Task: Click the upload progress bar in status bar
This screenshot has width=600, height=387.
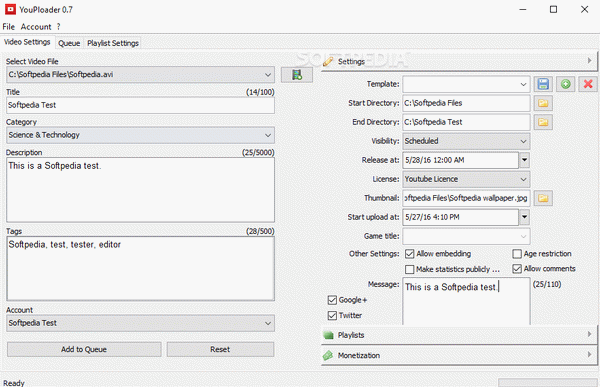Action: click(x=548, y=382)
